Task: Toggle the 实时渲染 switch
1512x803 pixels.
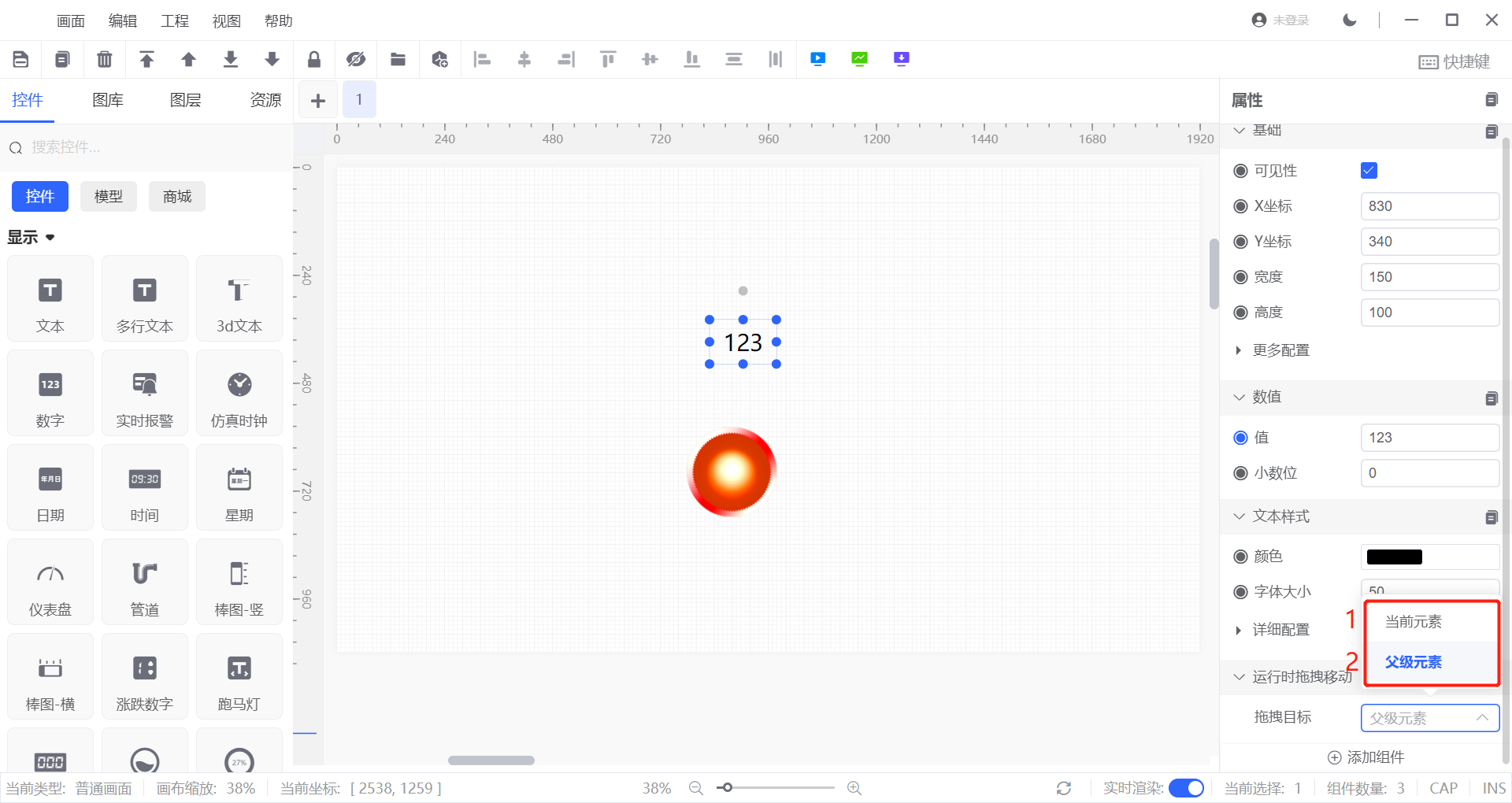Action: (1186, 788)
